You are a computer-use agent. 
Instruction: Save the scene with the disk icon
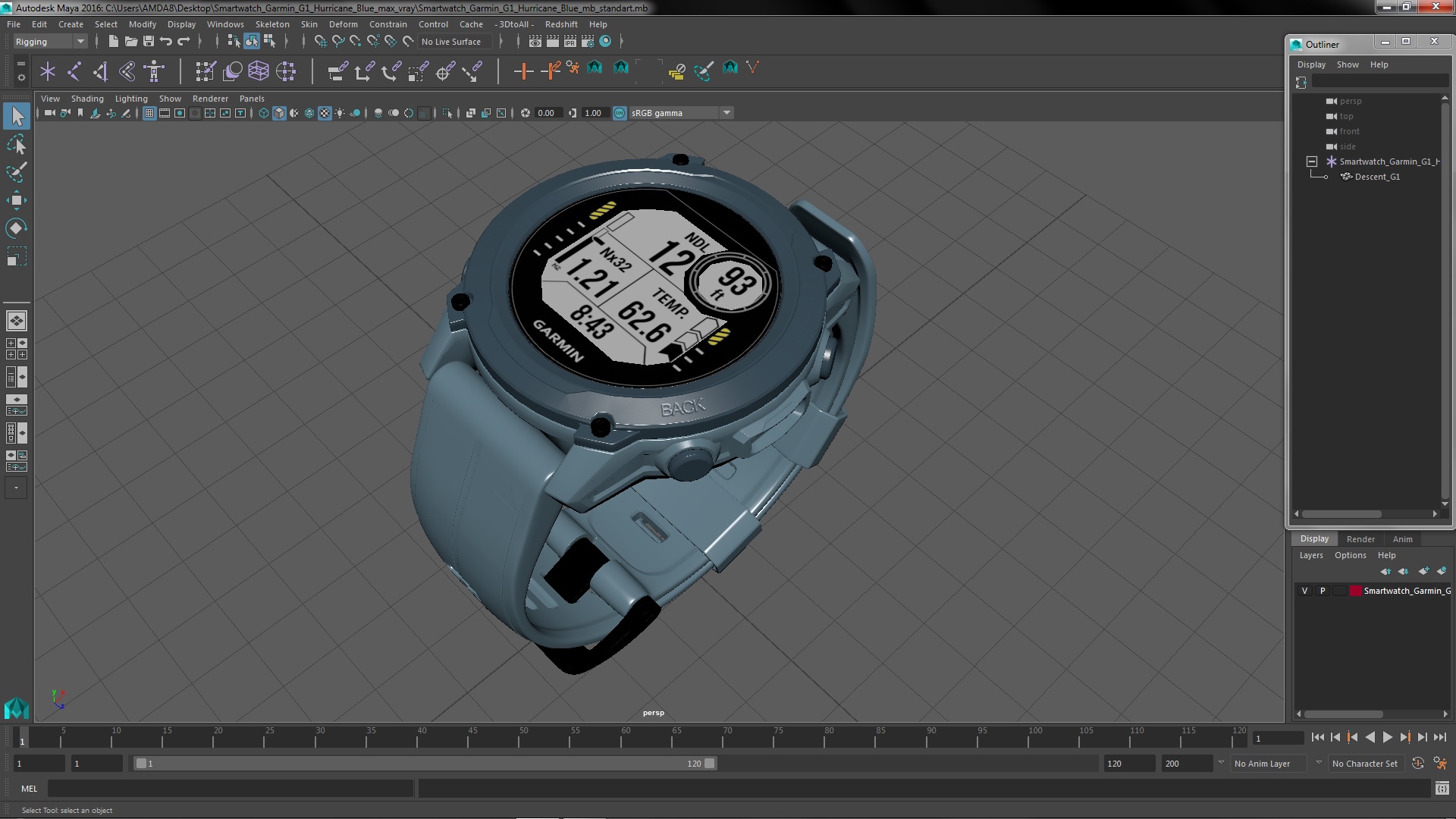(x=149, y=42)
